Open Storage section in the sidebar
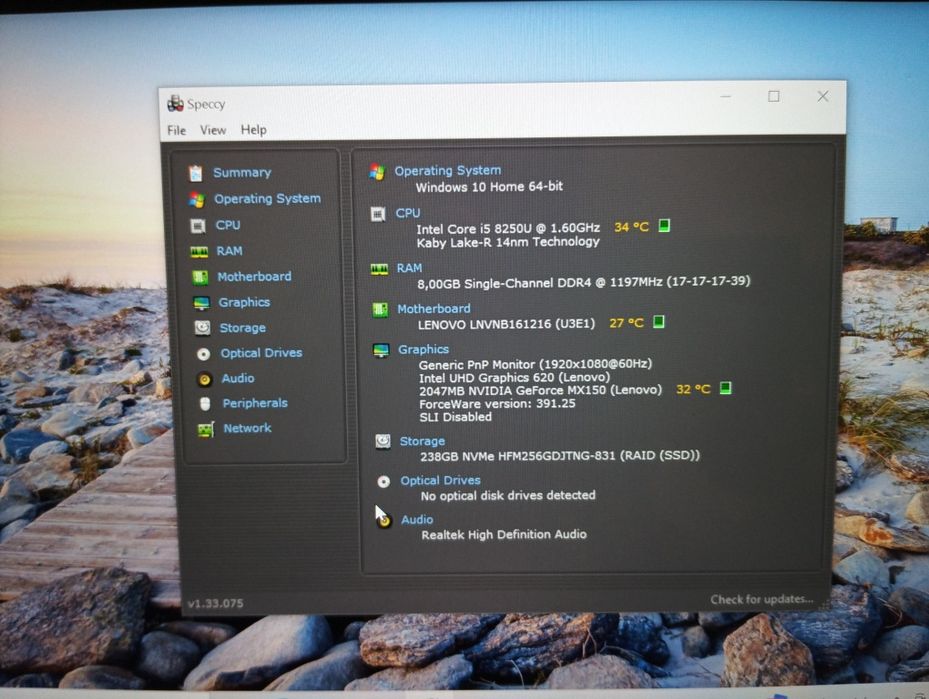929x699 pixels. (243, 328)
